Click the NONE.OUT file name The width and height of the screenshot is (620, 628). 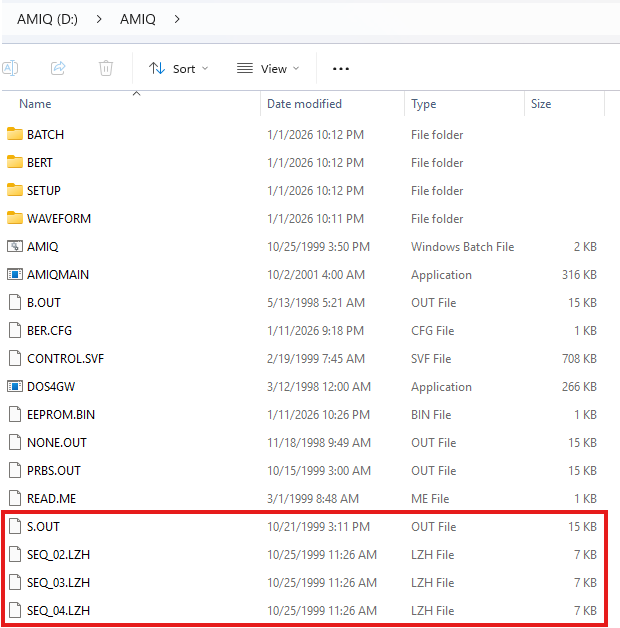click(x=56, y=443)
